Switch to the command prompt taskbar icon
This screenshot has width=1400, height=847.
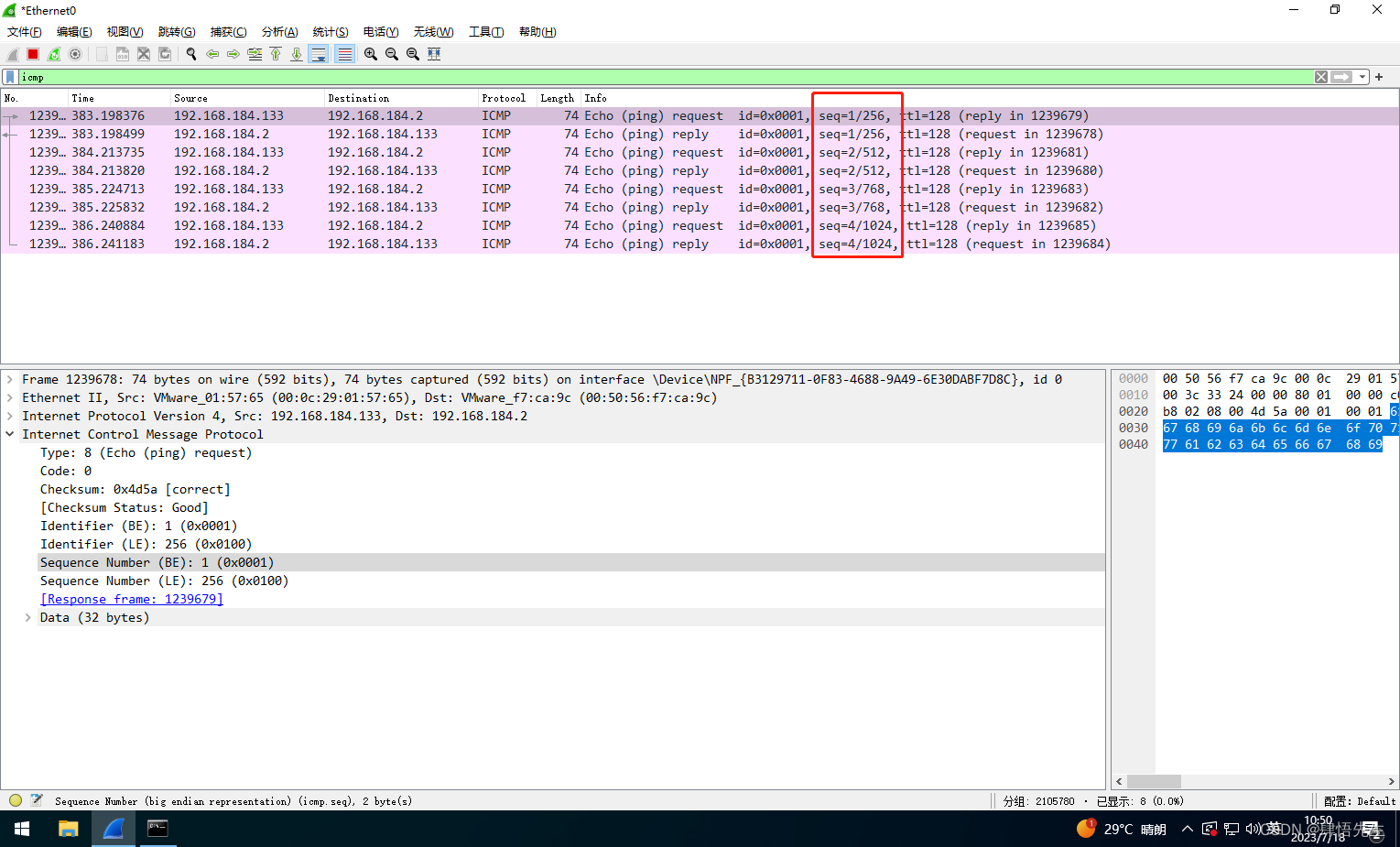(x=157, y=829)
